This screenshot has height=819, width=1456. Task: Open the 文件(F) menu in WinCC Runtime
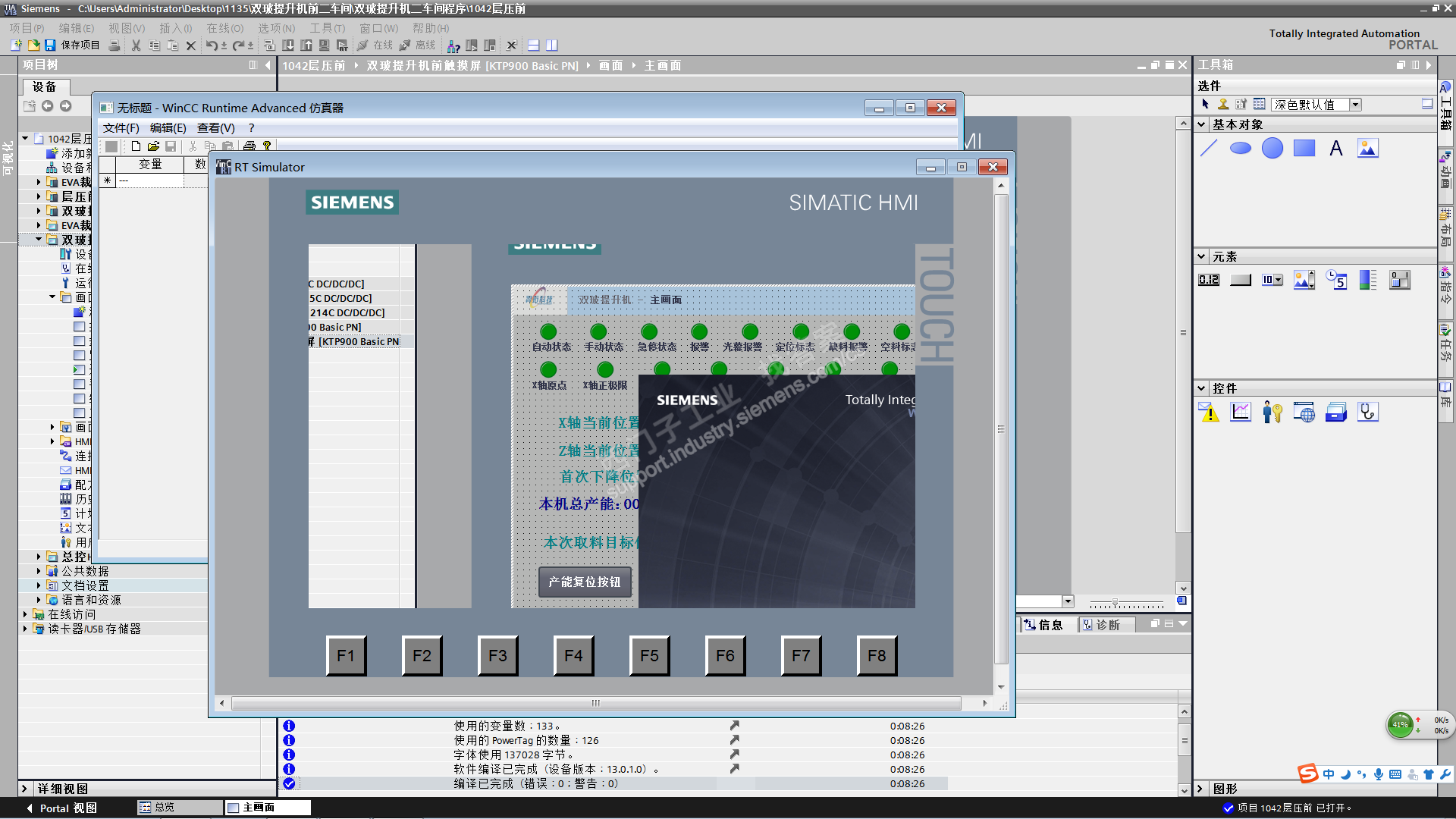click(x=121, y=128)
